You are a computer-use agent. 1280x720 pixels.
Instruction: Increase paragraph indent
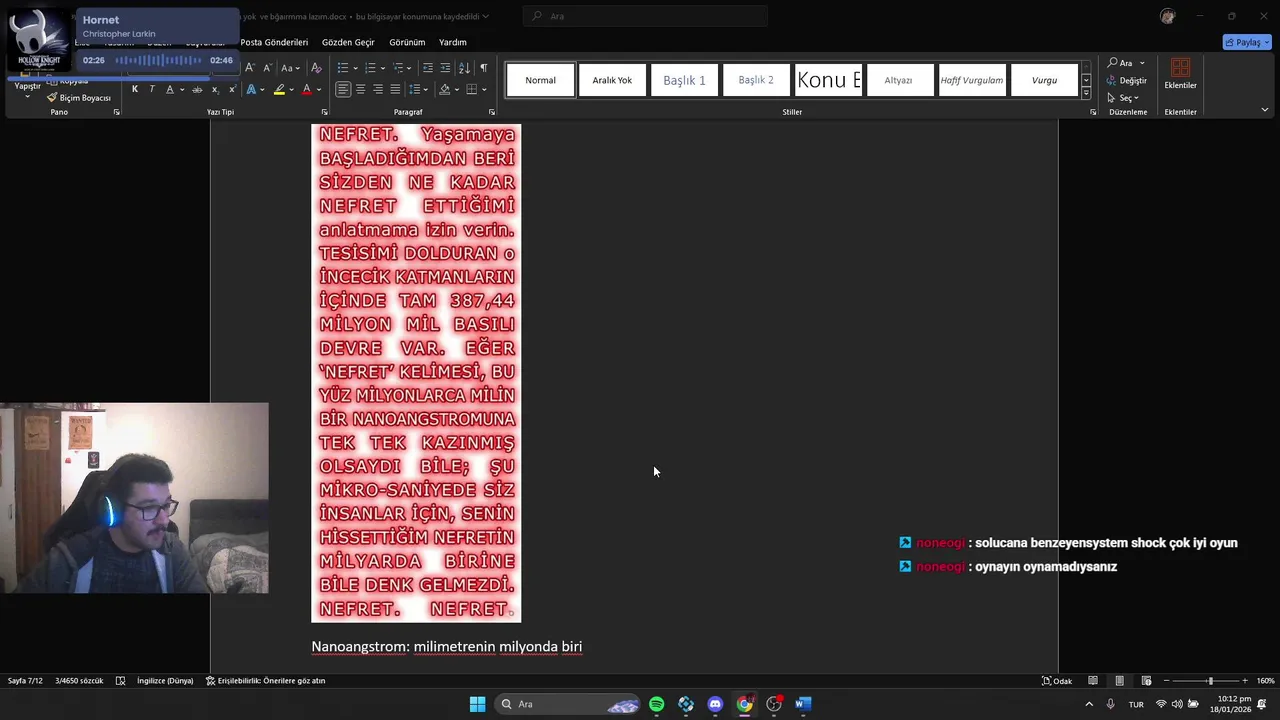445,67
